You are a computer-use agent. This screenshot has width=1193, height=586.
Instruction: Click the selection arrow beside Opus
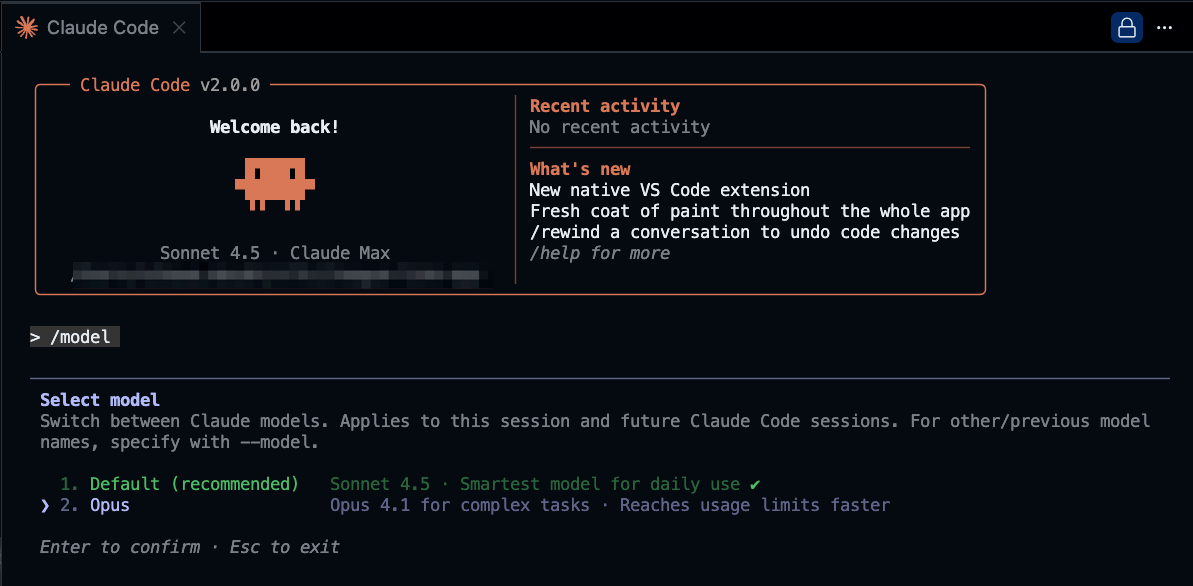tap(45, 505)
